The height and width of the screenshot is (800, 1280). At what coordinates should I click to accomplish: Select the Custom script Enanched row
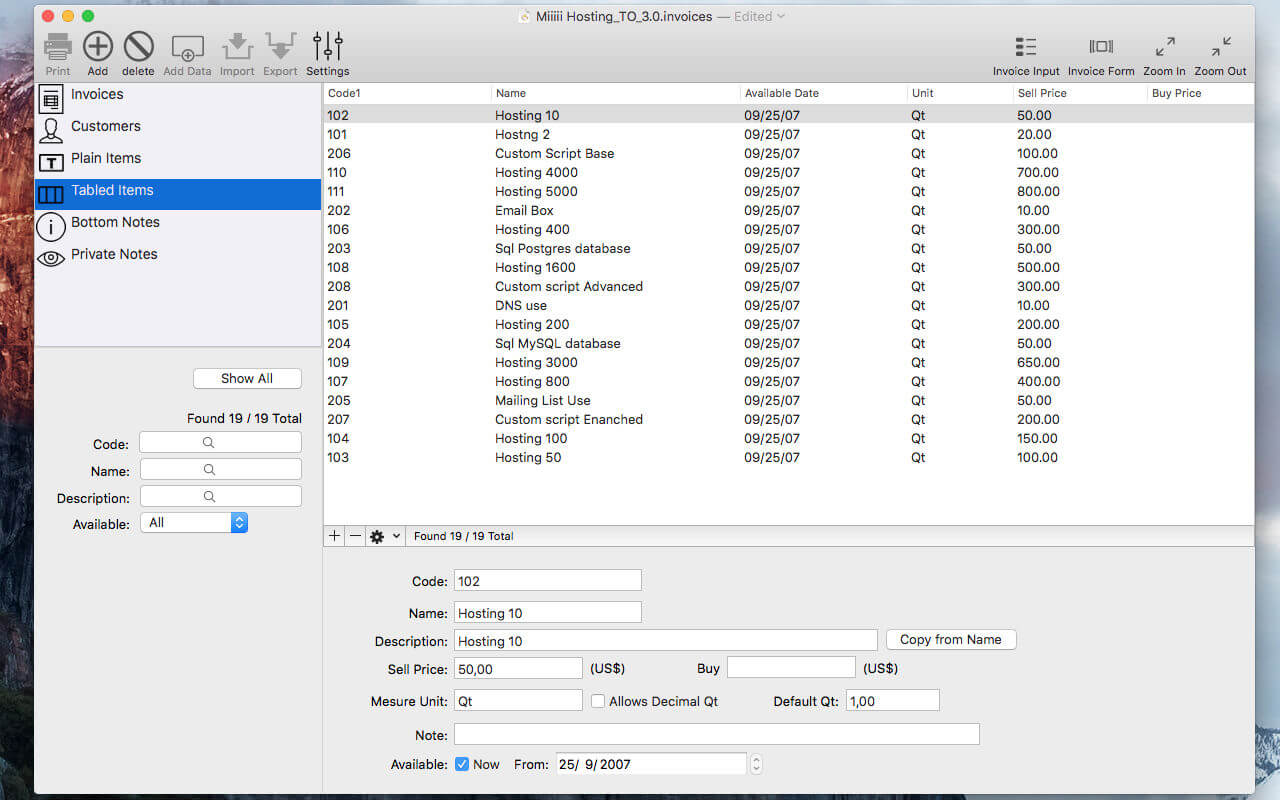(x=789, y=419)
